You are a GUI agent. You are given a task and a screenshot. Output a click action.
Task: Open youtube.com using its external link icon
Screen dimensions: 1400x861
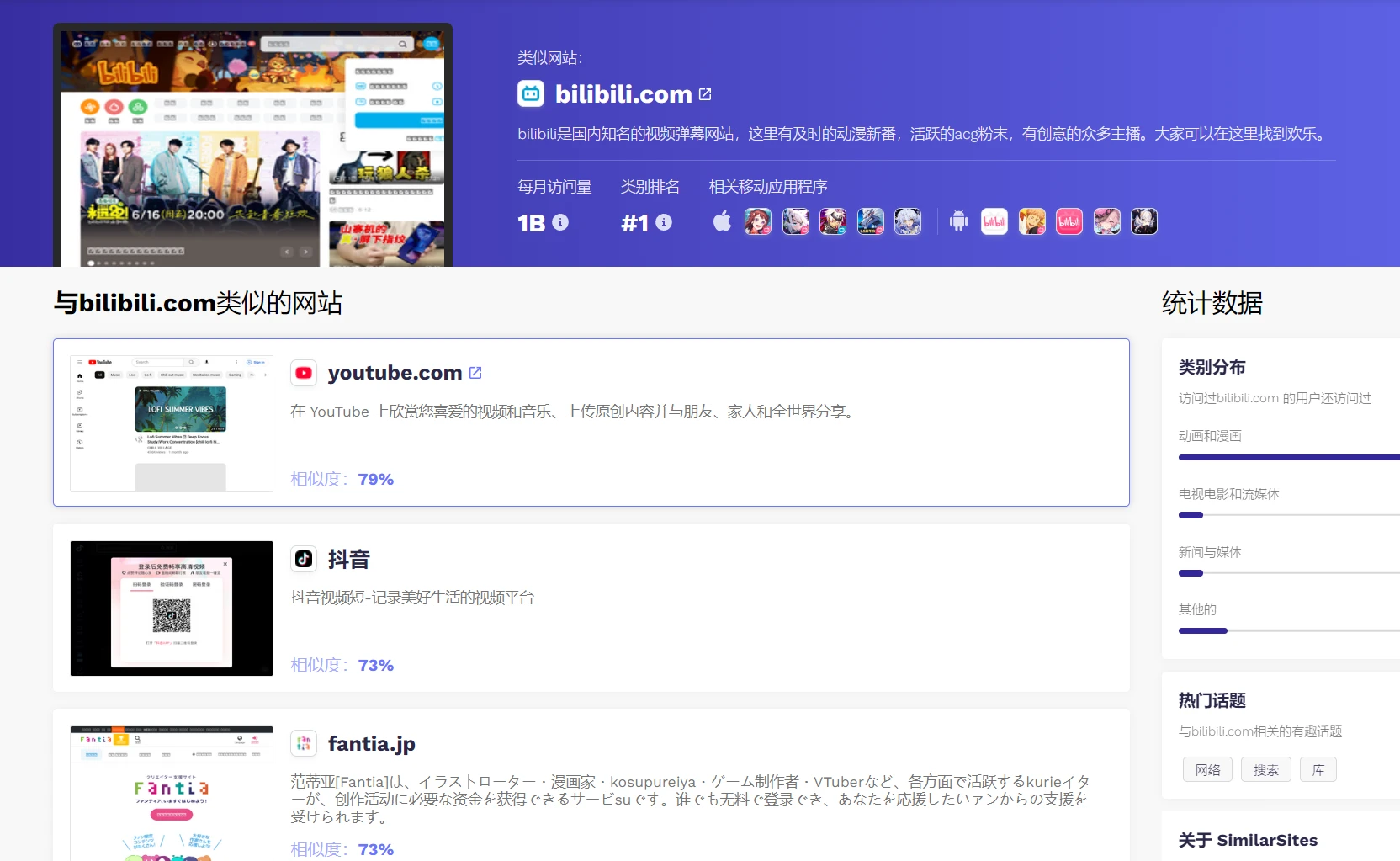click(475, 373)
